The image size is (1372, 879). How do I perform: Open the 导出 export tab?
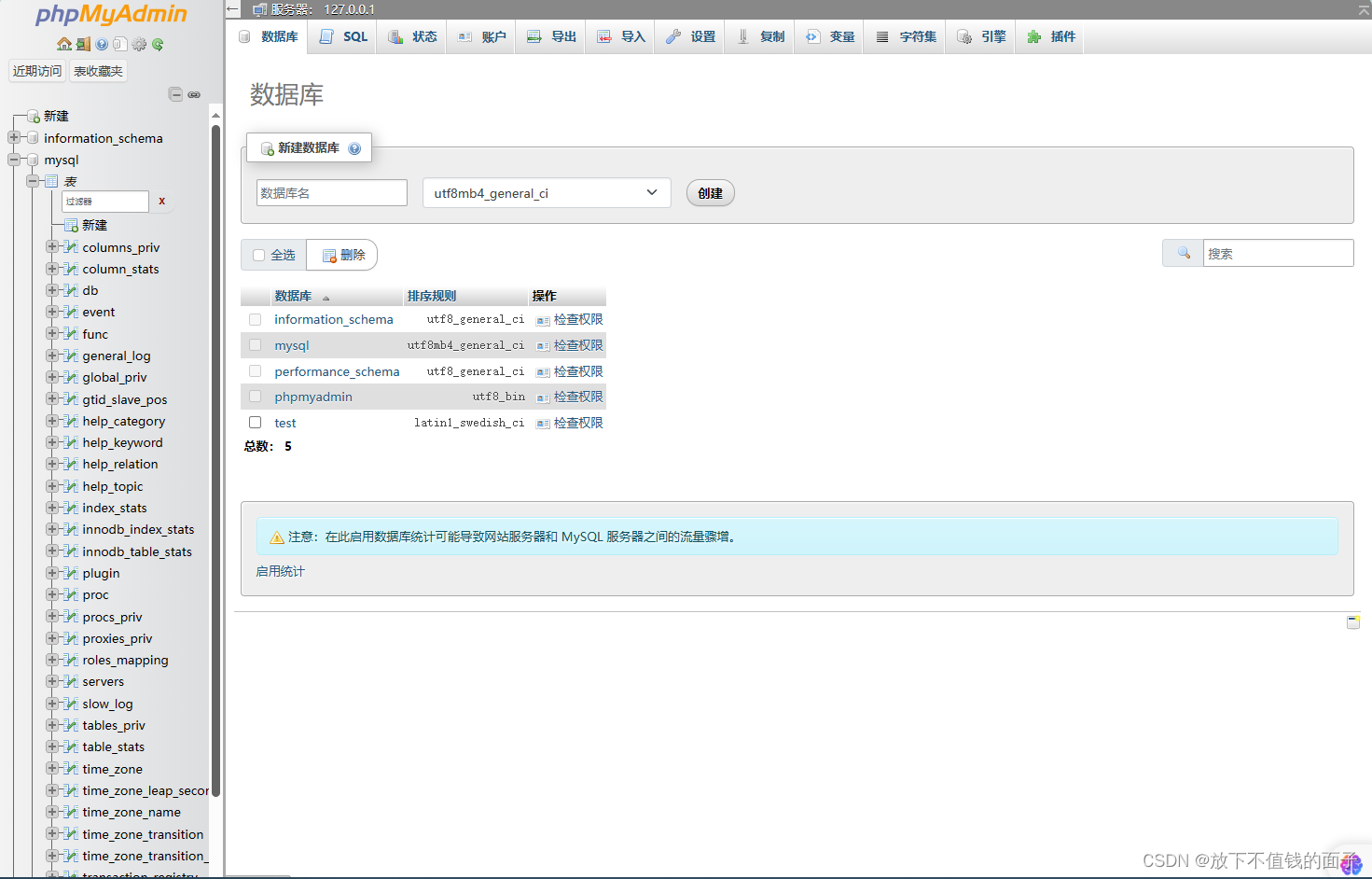click(549, 36)
